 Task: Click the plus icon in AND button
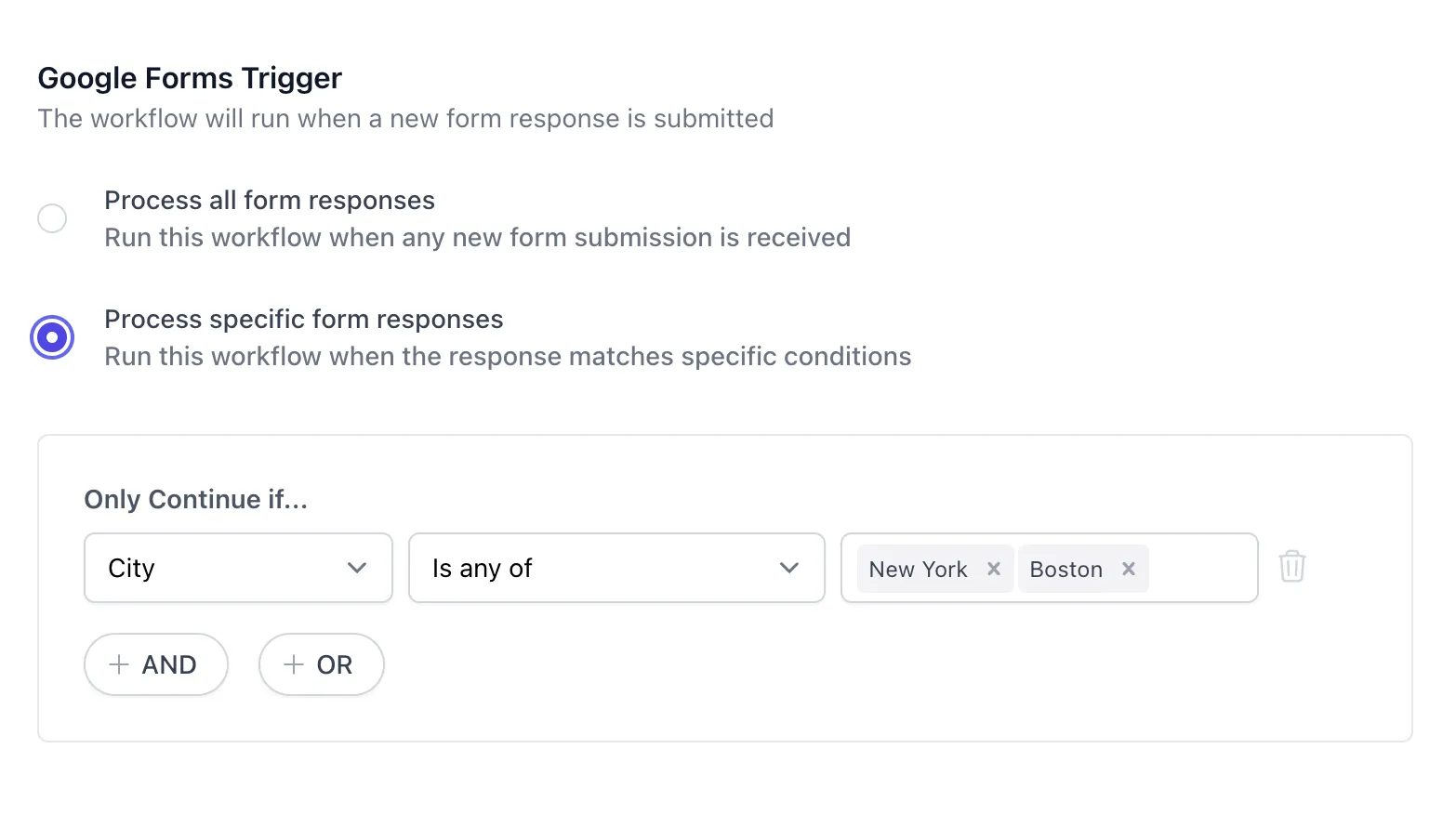click(x=119, y=664)
